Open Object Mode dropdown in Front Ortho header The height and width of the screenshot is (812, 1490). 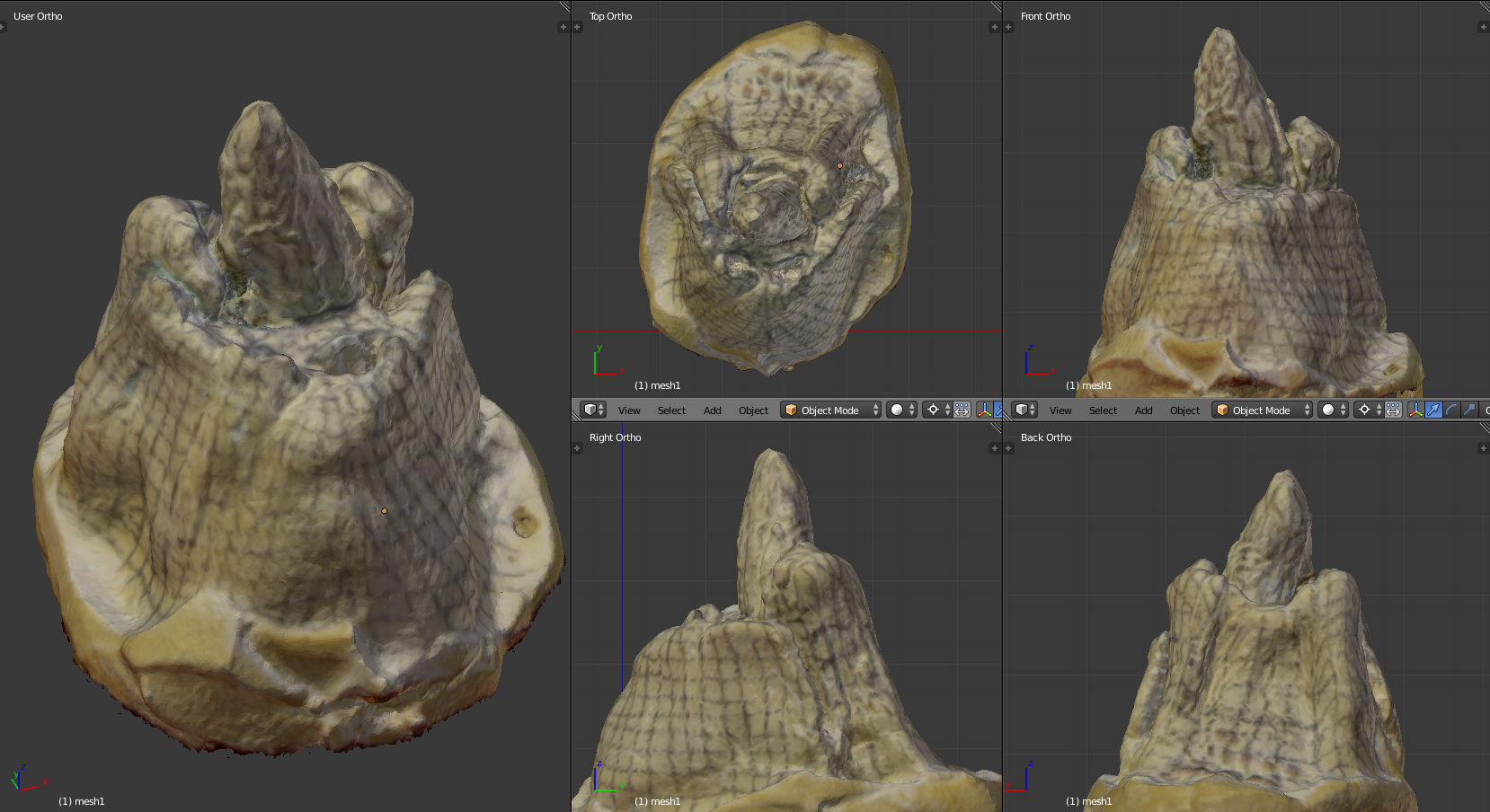[1262, 410]
